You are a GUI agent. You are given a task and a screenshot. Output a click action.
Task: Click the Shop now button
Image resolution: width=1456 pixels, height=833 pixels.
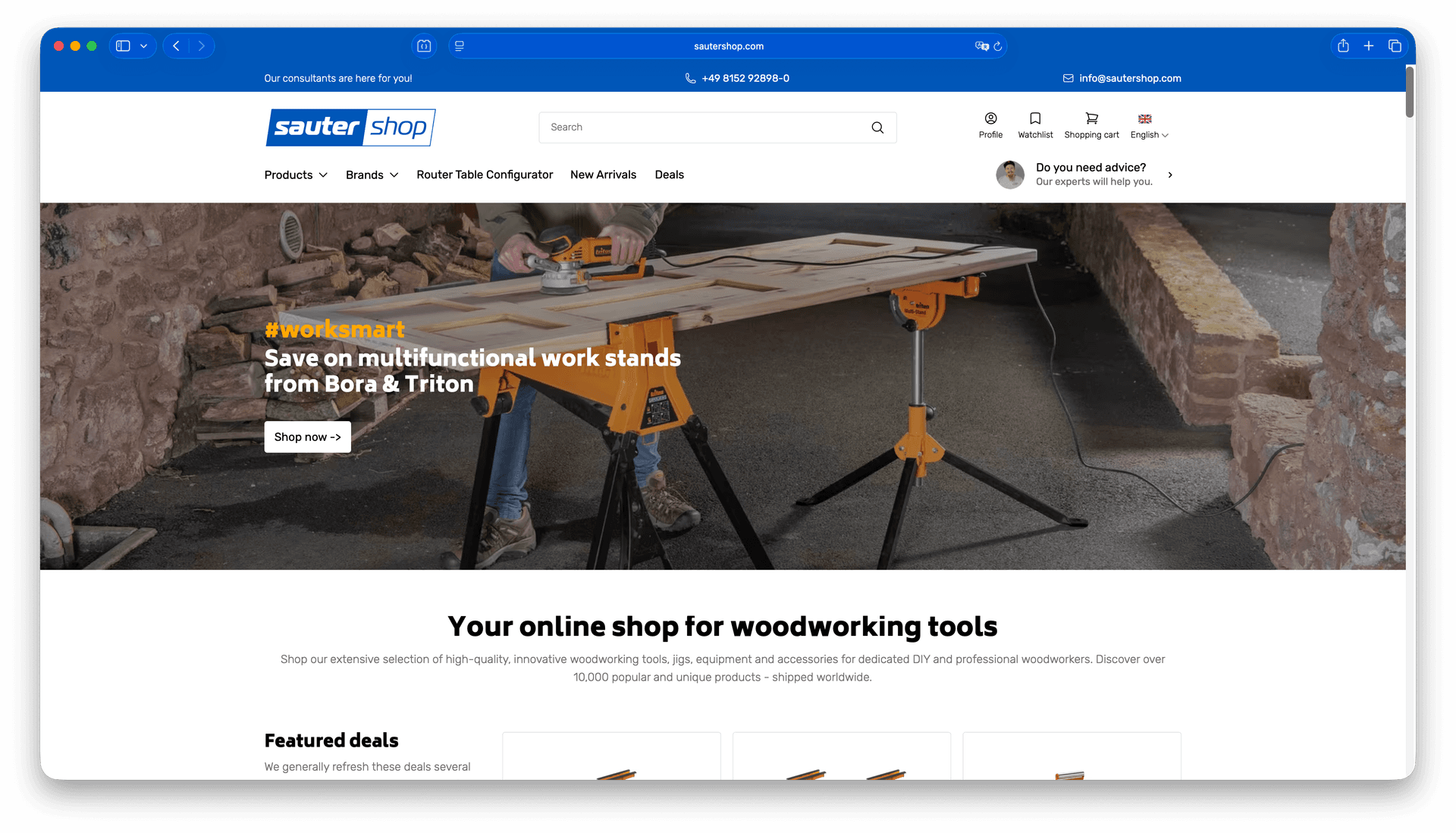(307, 437)
